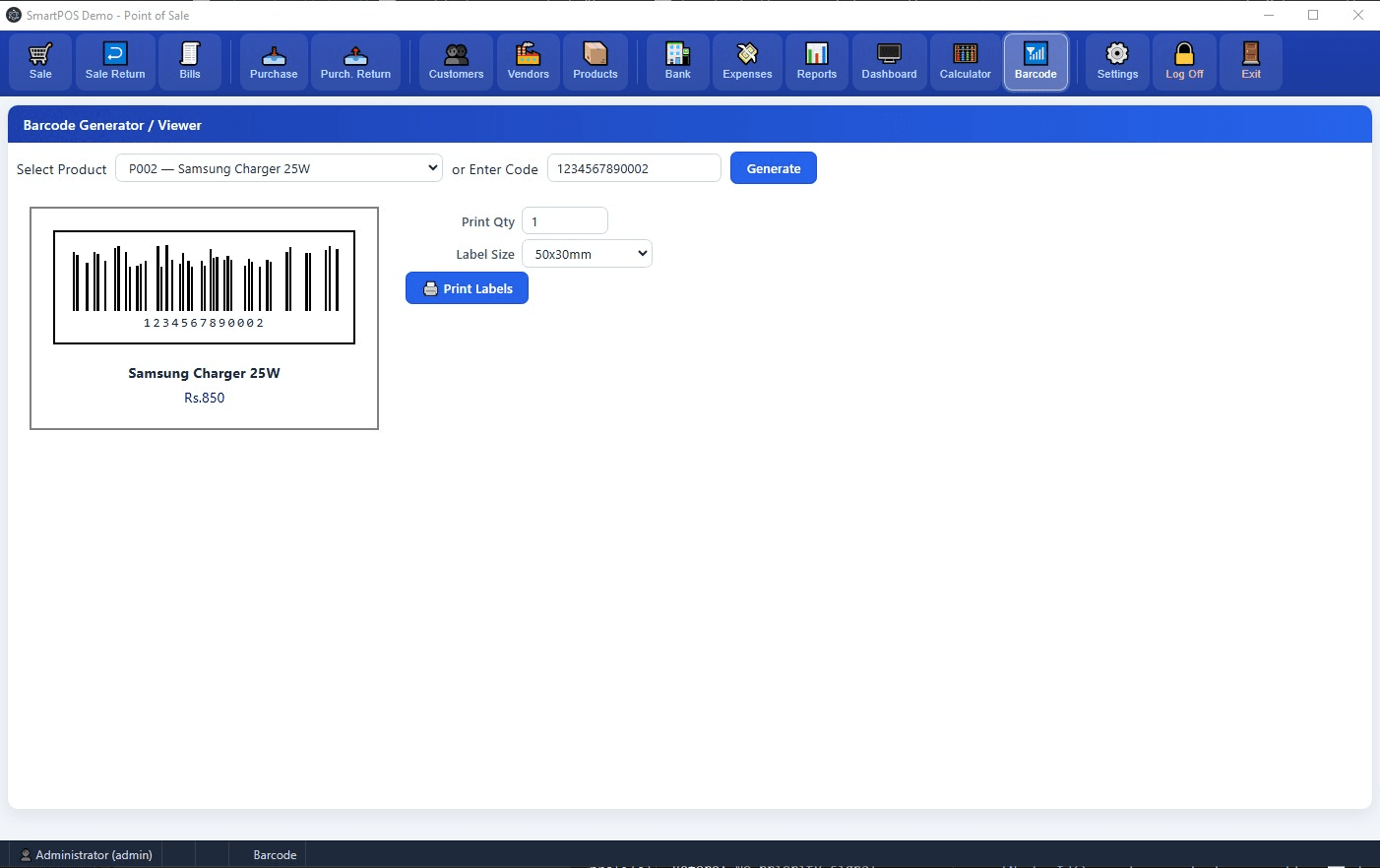Open the Settings panel
Viewport: 1380px width, 868px height.
(1117, 61)
